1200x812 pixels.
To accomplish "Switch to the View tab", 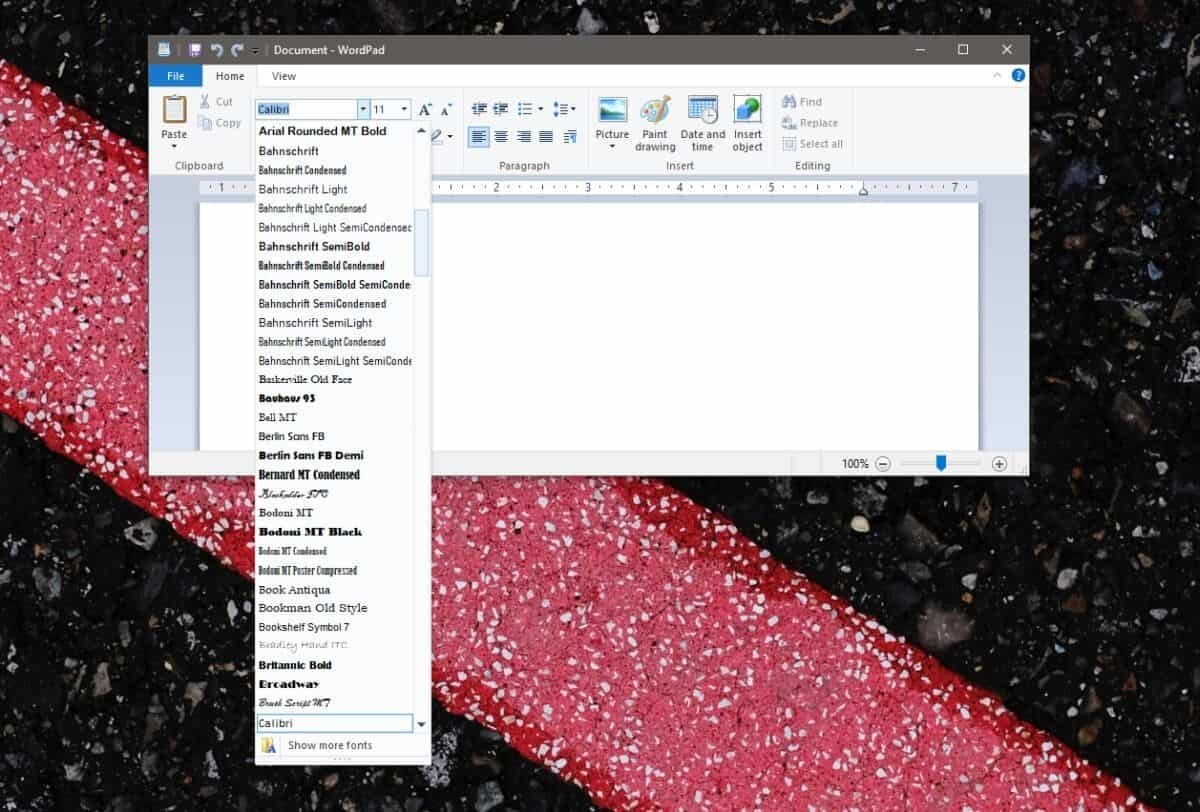I will point(283,75).
